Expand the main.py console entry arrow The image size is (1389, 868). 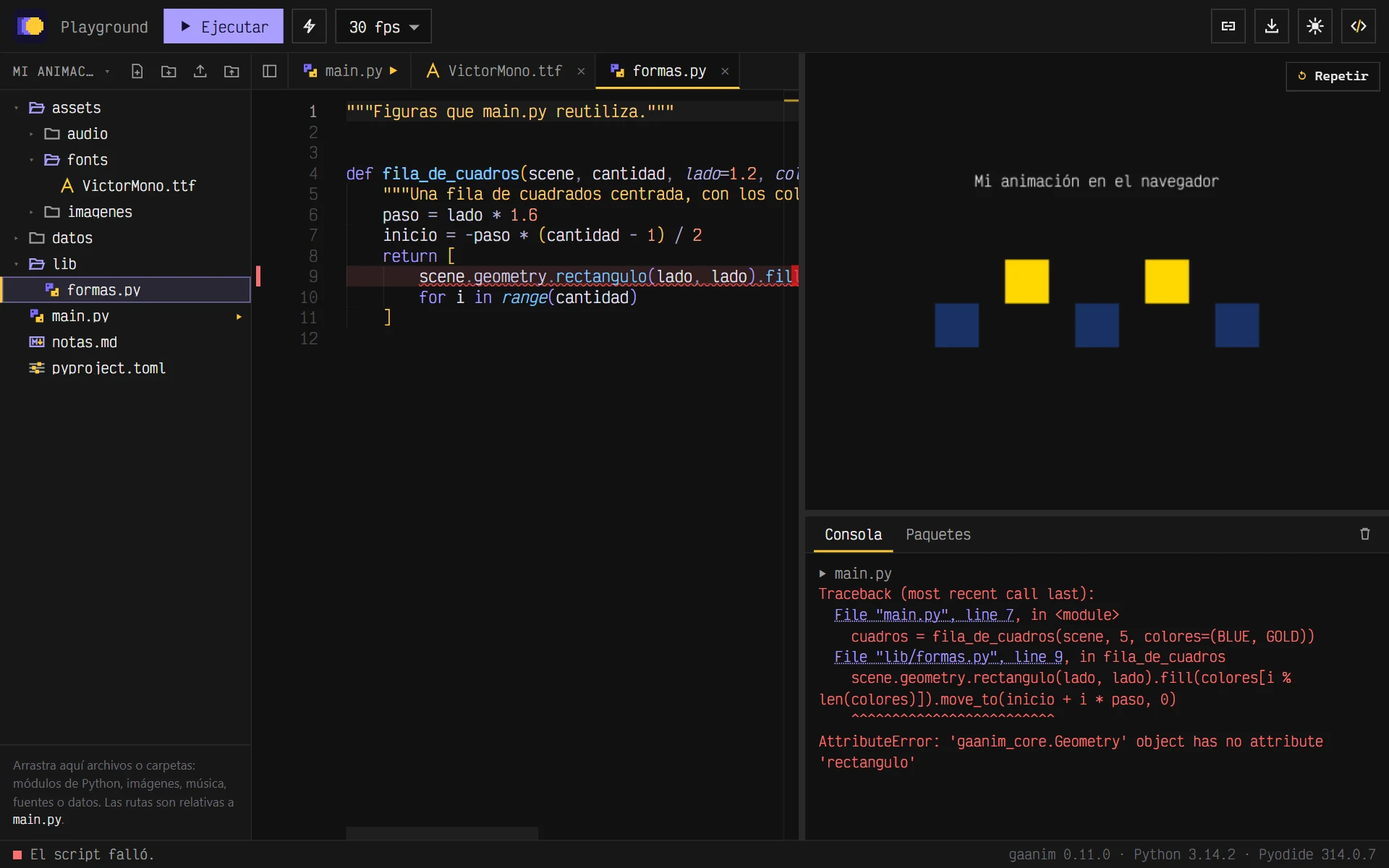tap(823, 574)
